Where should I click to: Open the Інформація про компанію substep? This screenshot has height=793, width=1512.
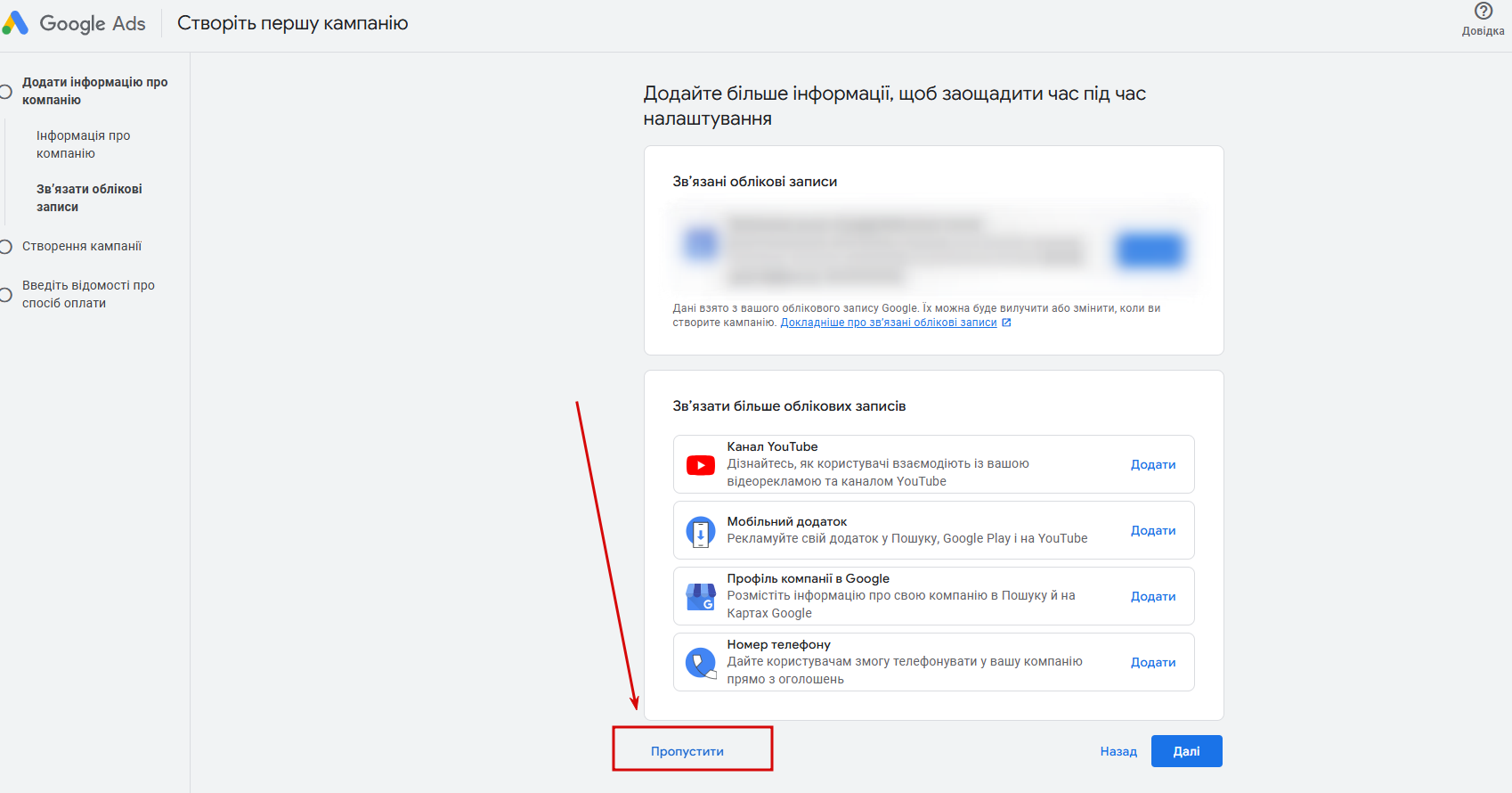pos(84,144)
